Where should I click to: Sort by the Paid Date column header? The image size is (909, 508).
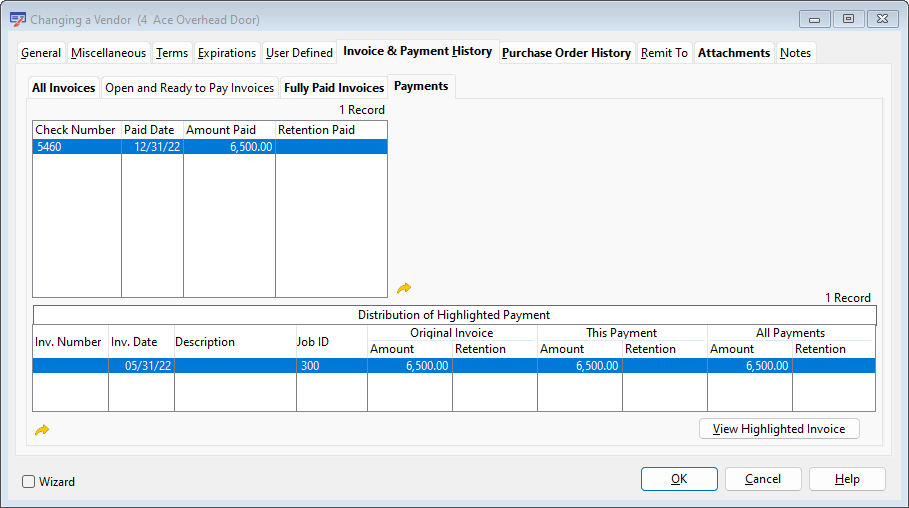point(152,130)
